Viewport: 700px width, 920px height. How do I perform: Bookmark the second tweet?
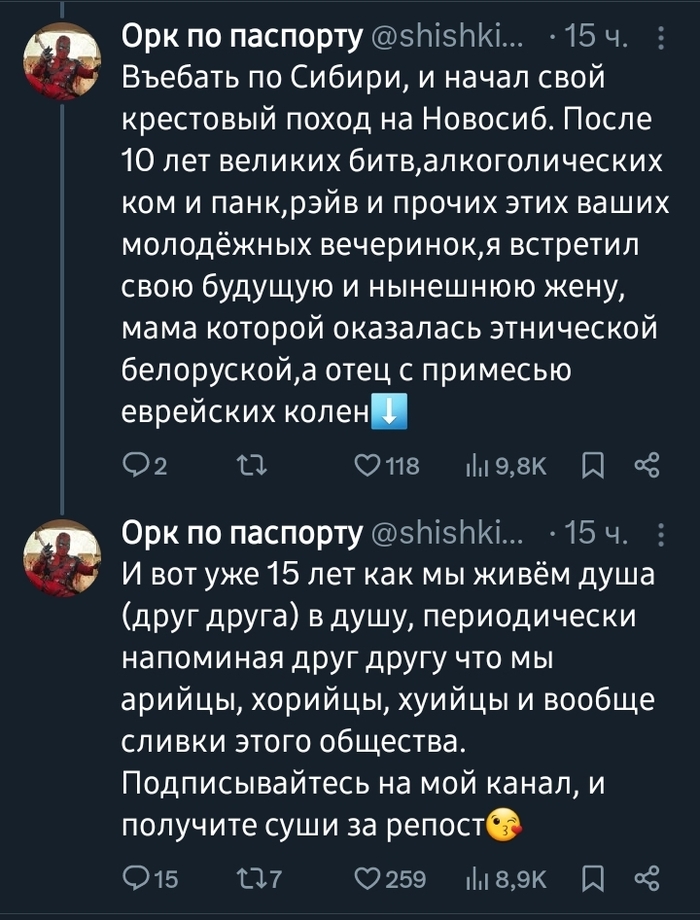point(592,879)
